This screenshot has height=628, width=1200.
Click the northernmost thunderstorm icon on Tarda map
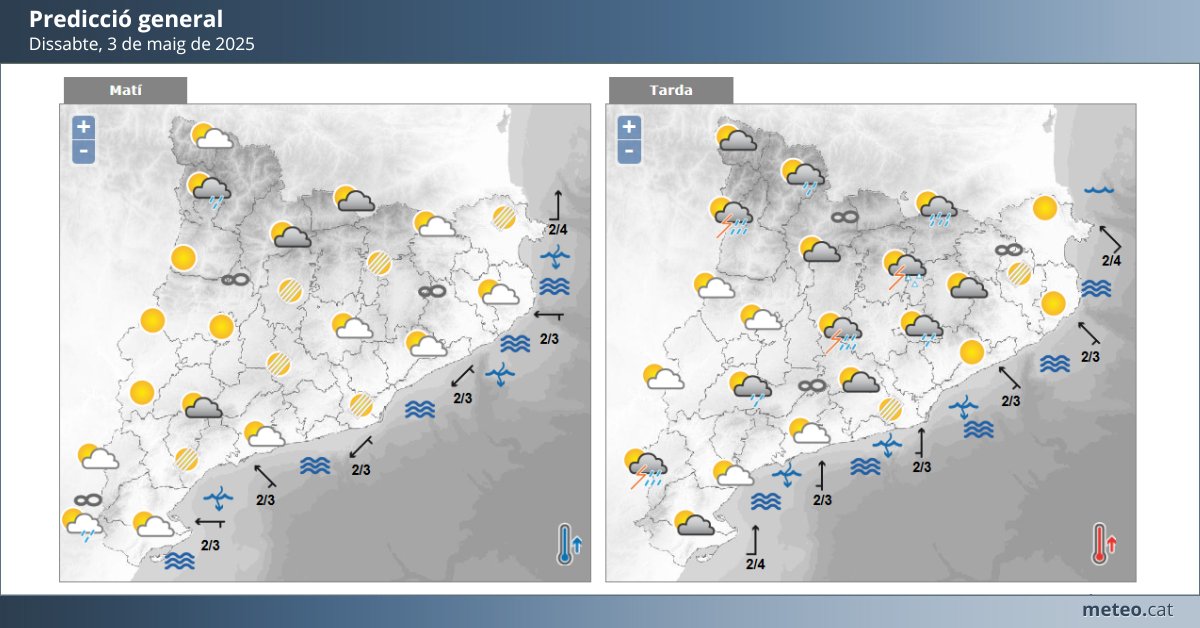tap(730, 217)
